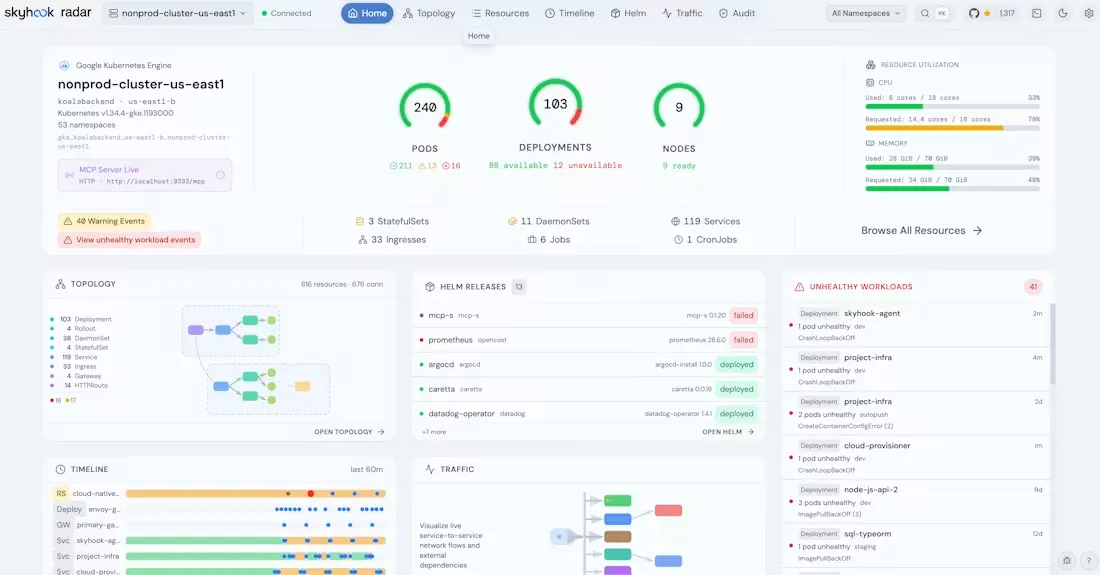Click the Helm Releases package icon
Screen dimensions: 1100x575
click(430, 287)
